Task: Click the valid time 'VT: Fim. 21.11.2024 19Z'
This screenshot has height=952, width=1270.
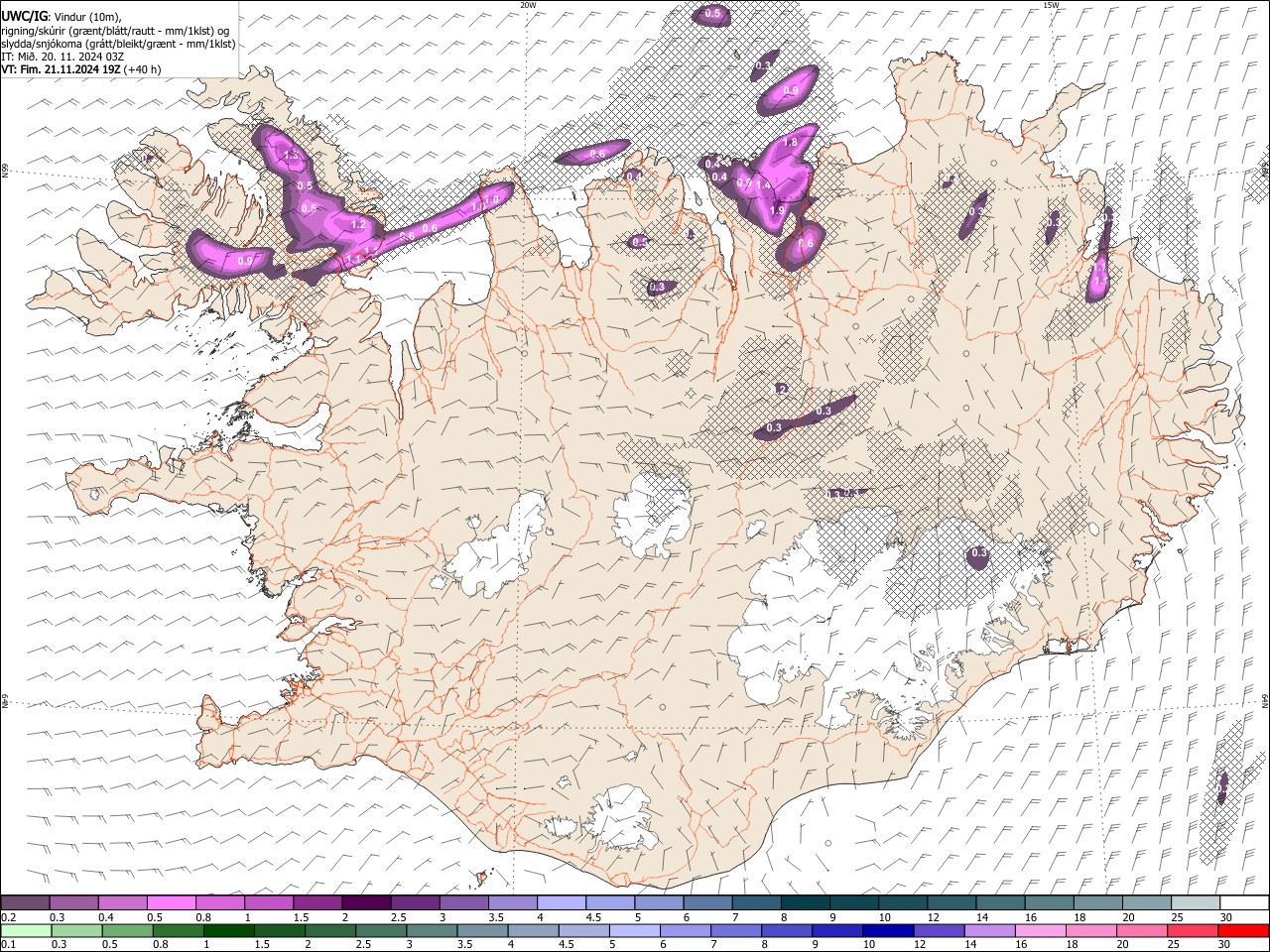Action: [61, 69]
